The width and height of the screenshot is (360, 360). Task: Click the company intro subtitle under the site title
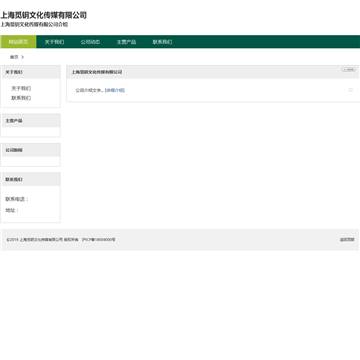tap(34, 25)
